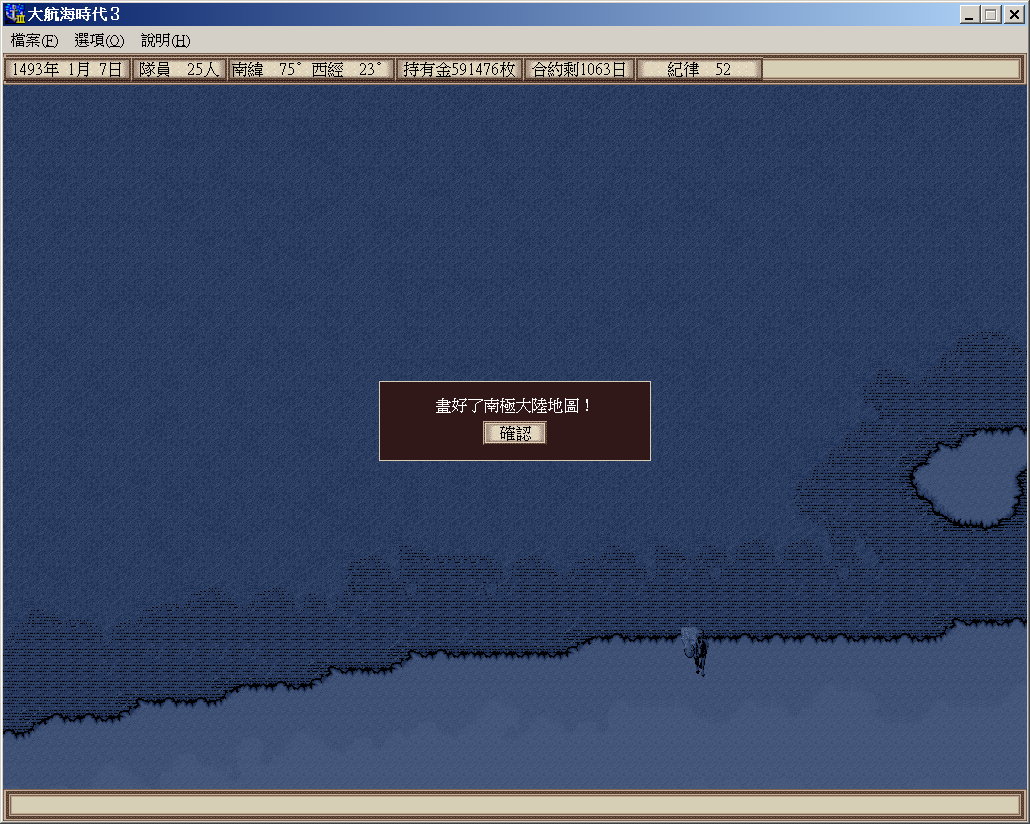Click the 持有金 591476枚 gold display

tap(459, 70)
